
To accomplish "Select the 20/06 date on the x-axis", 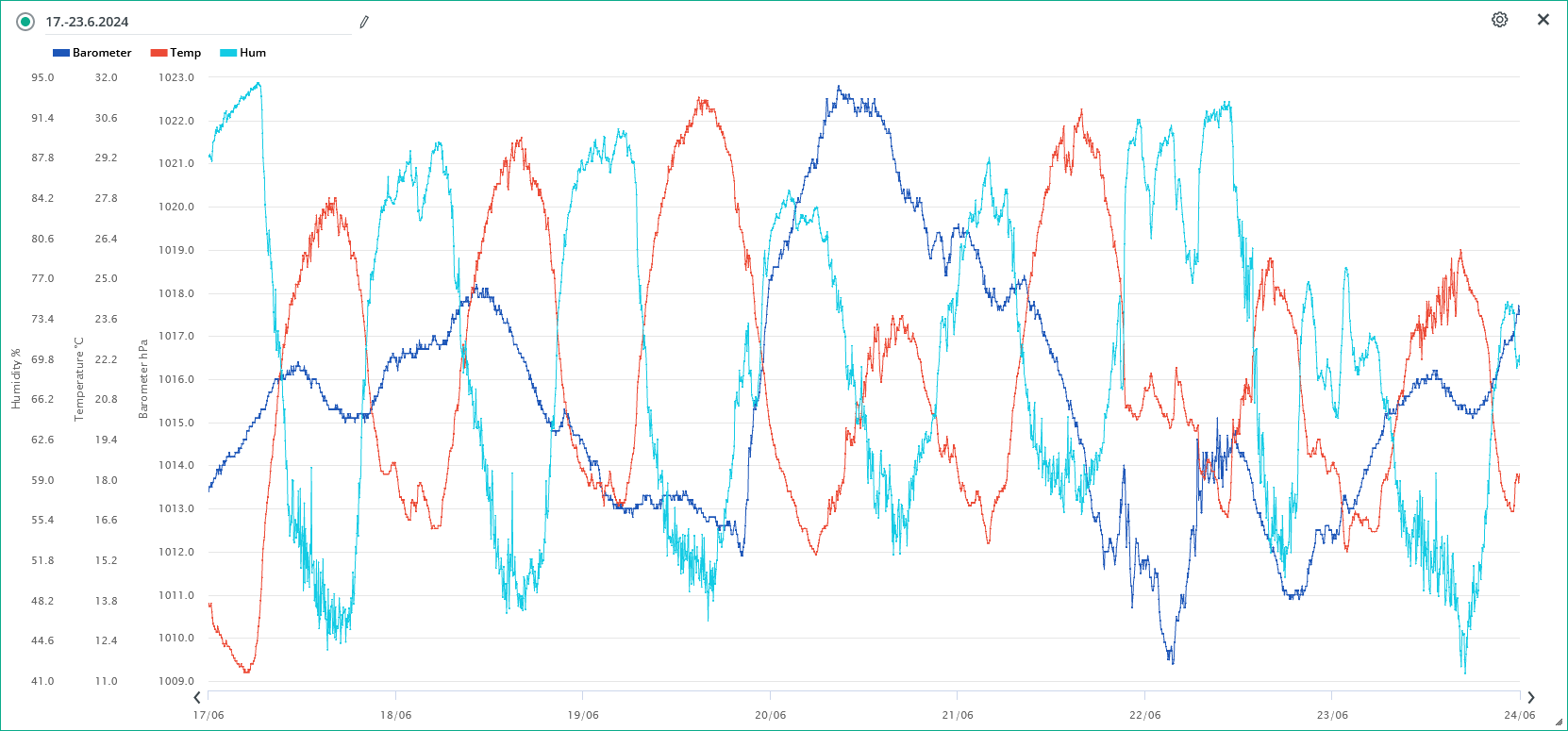I will (770, 715).
